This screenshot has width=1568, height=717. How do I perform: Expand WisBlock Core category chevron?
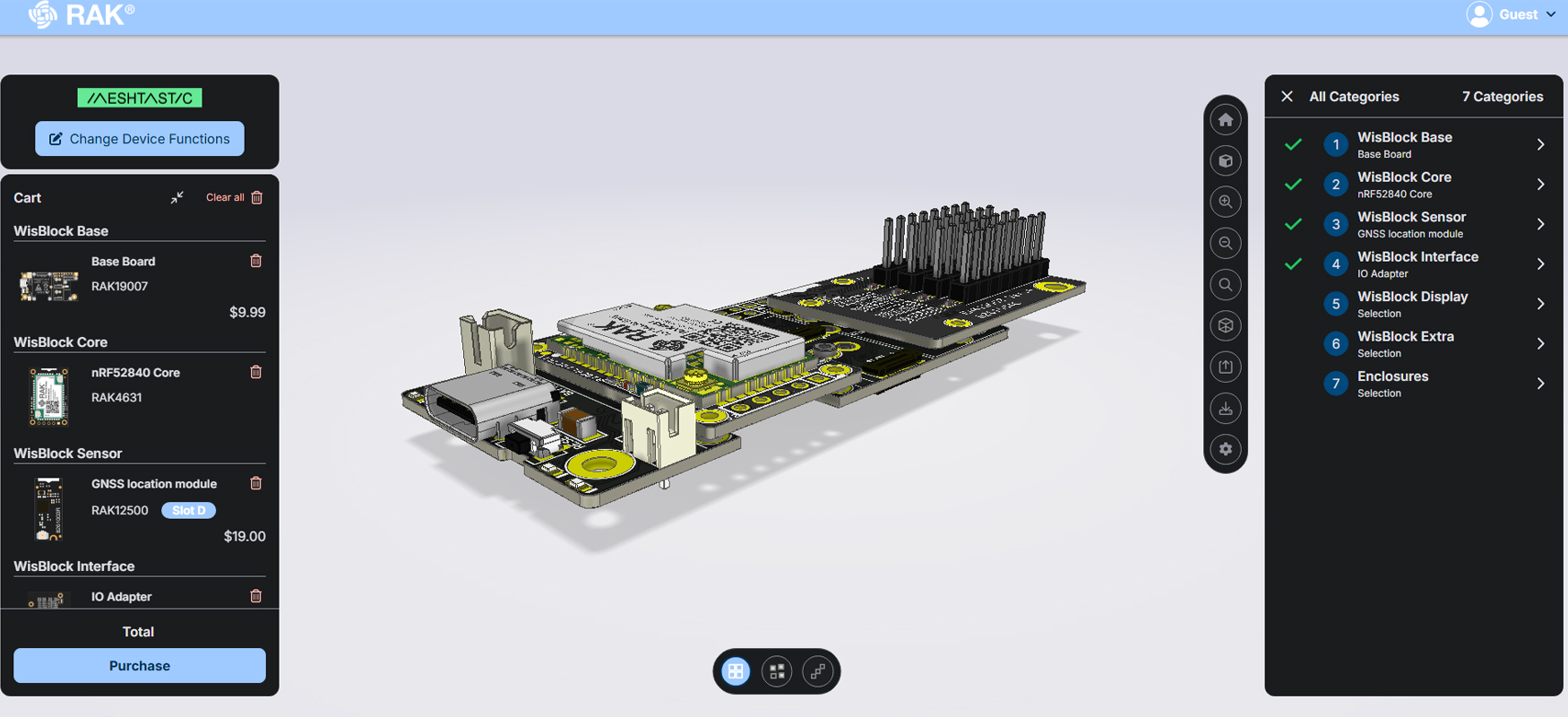point(1540,185)
